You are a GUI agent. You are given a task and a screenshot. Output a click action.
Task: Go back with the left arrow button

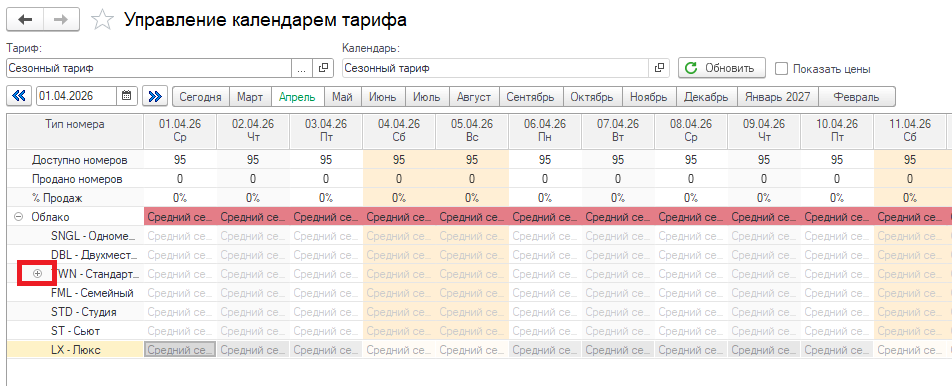(x=25, y=20)
